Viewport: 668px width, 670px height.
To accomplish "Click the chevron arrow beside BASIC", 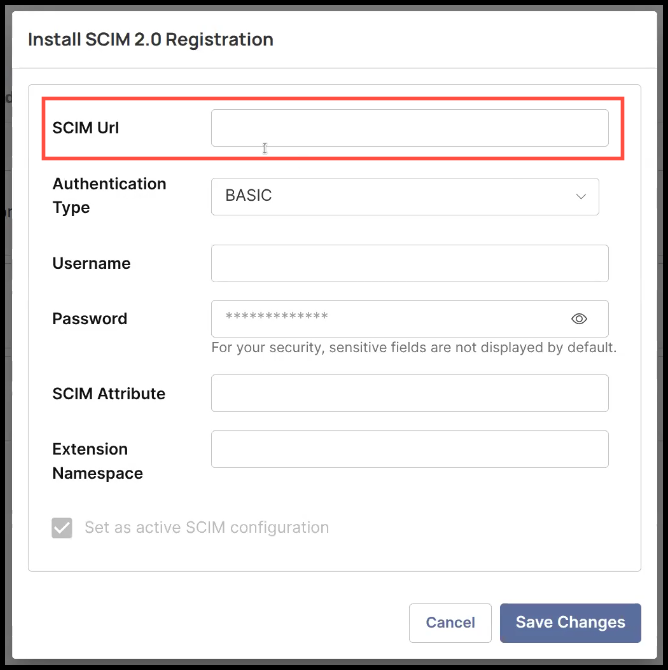I will [581, 196].
